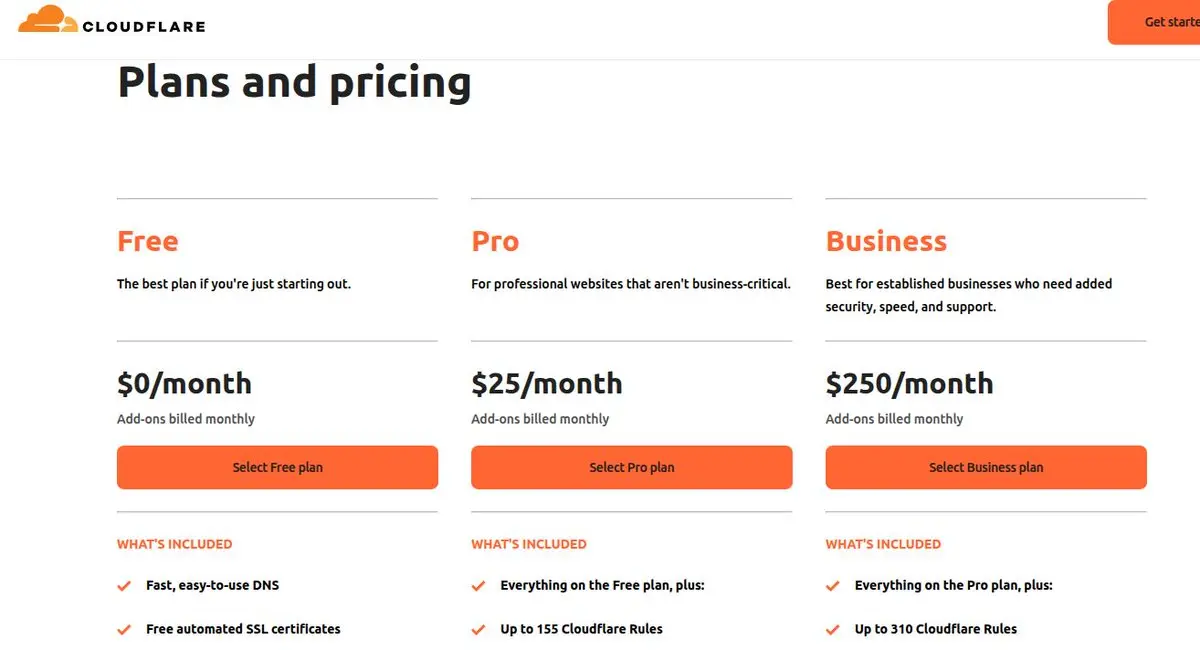Click What's Included label under Business plan
Viewport: 1200px width, 650px height.
coord(883,544)
